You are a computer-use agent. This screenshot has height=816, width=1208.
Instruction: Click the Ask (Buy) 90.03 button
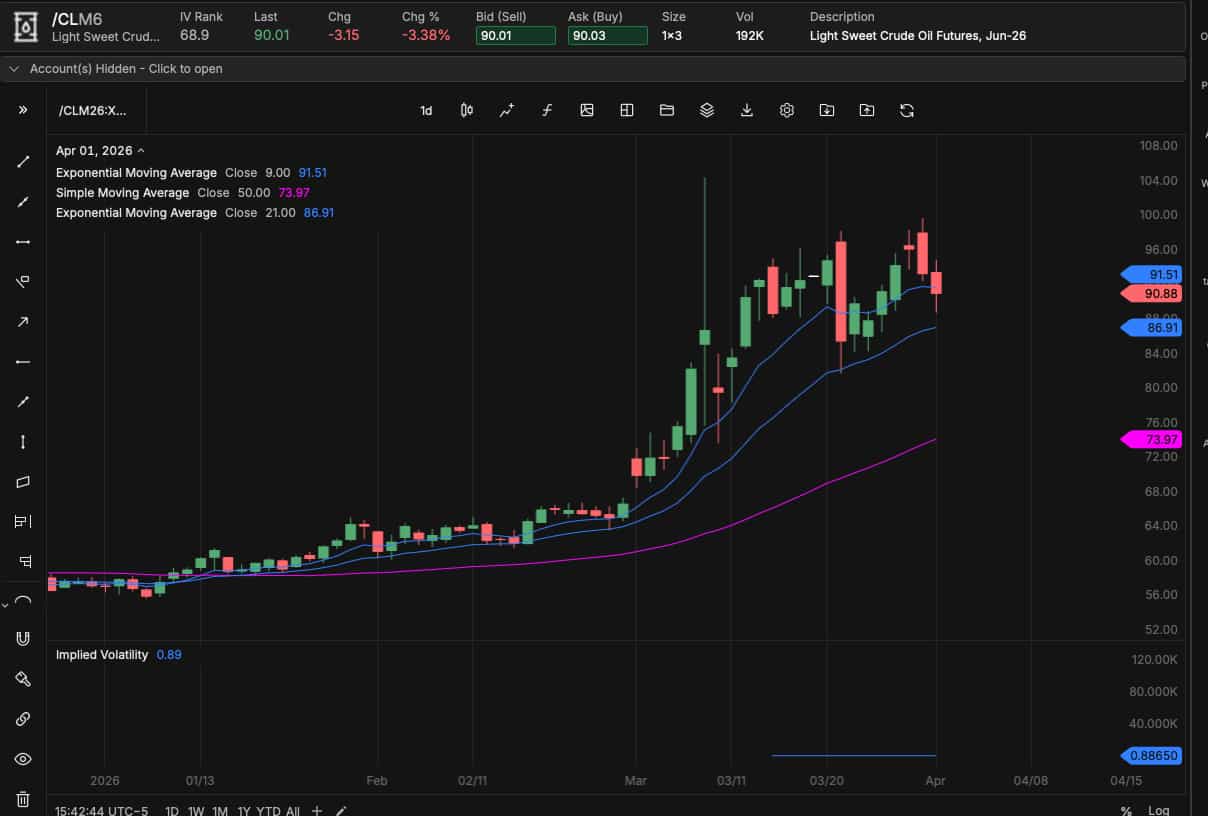point(607,35)
